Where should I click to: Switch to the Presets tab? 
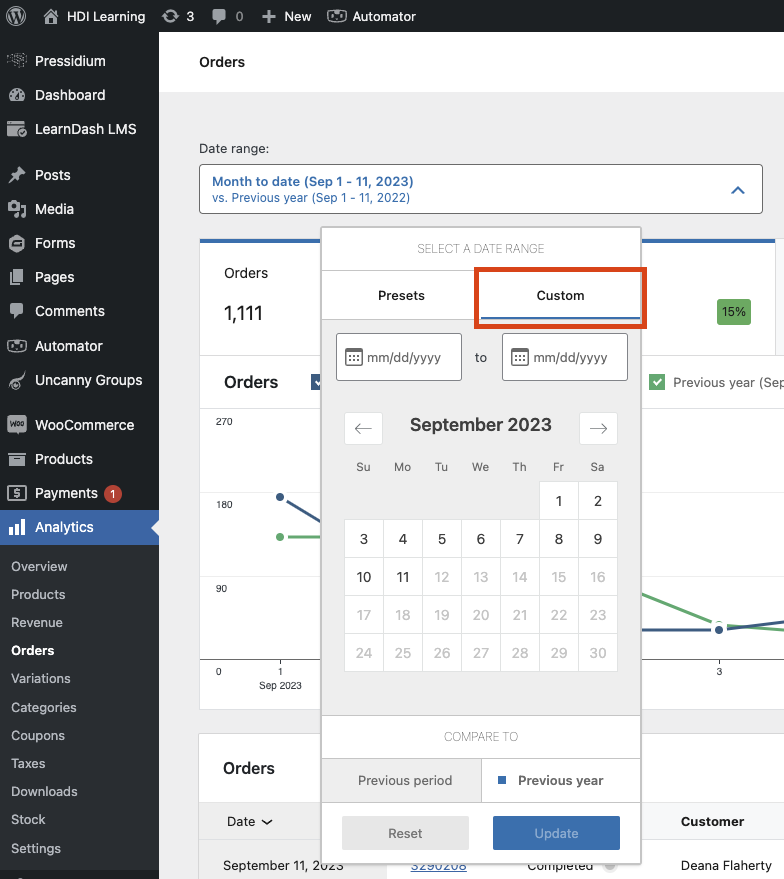click(401, 295)
